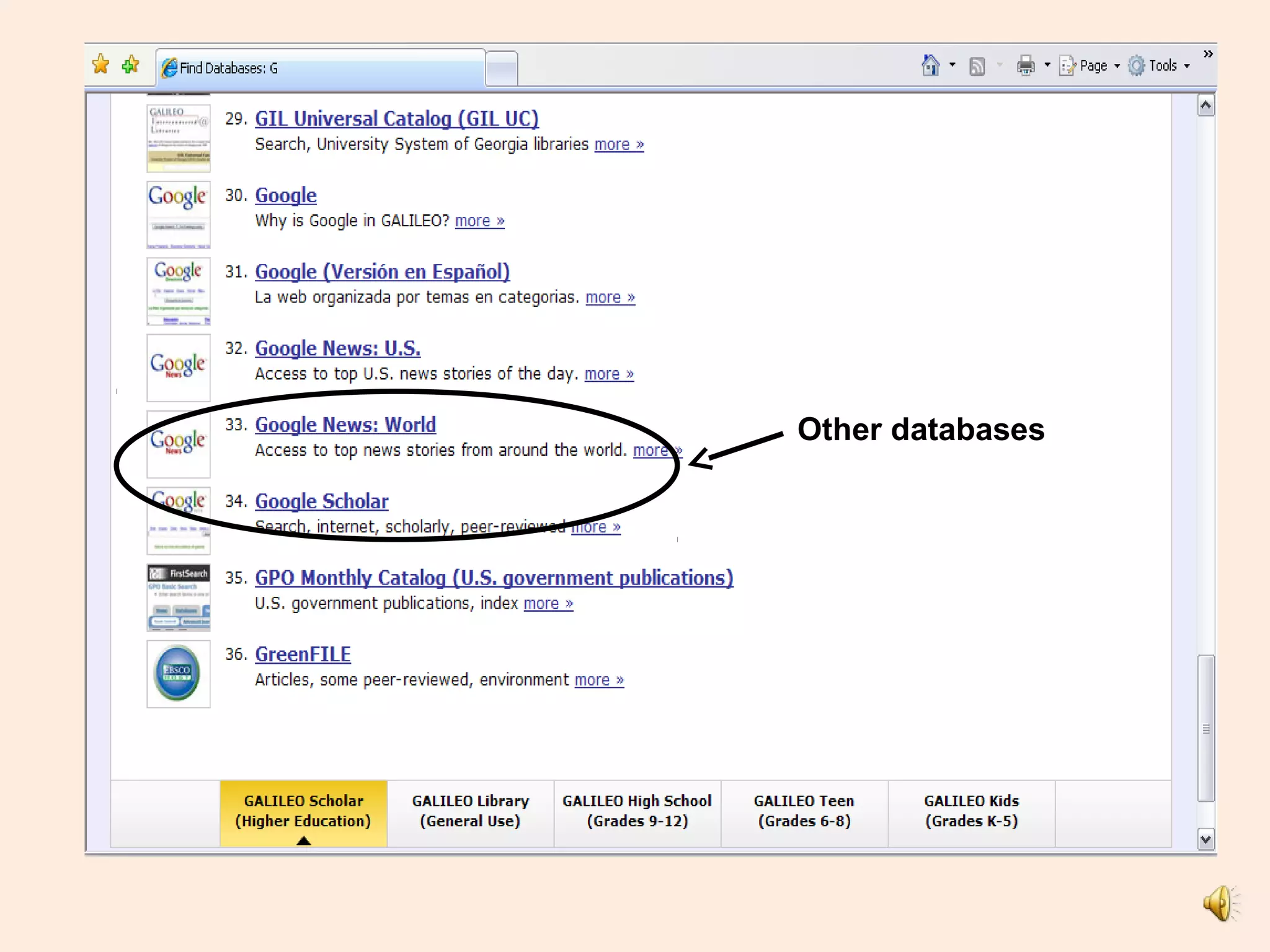
Task: Click more link for GIL Universal Catalog
Action: click(619, 144)
